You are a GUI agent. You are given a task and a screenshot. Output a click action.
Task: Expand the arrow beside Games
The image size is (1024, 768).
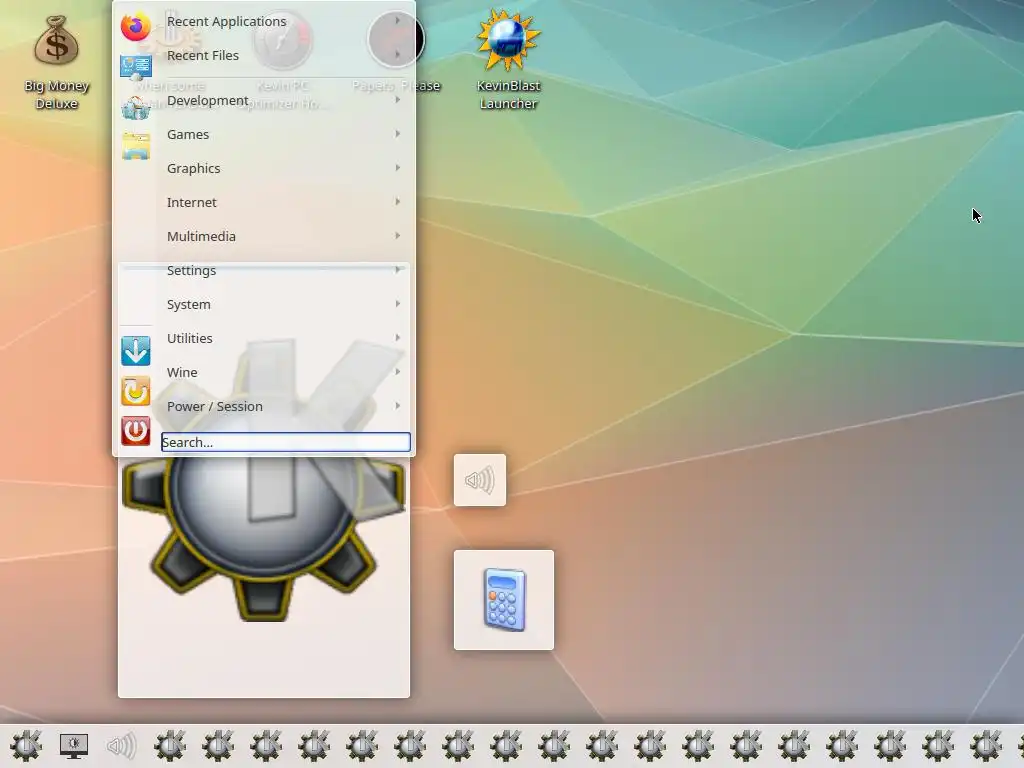coord(397,134)
